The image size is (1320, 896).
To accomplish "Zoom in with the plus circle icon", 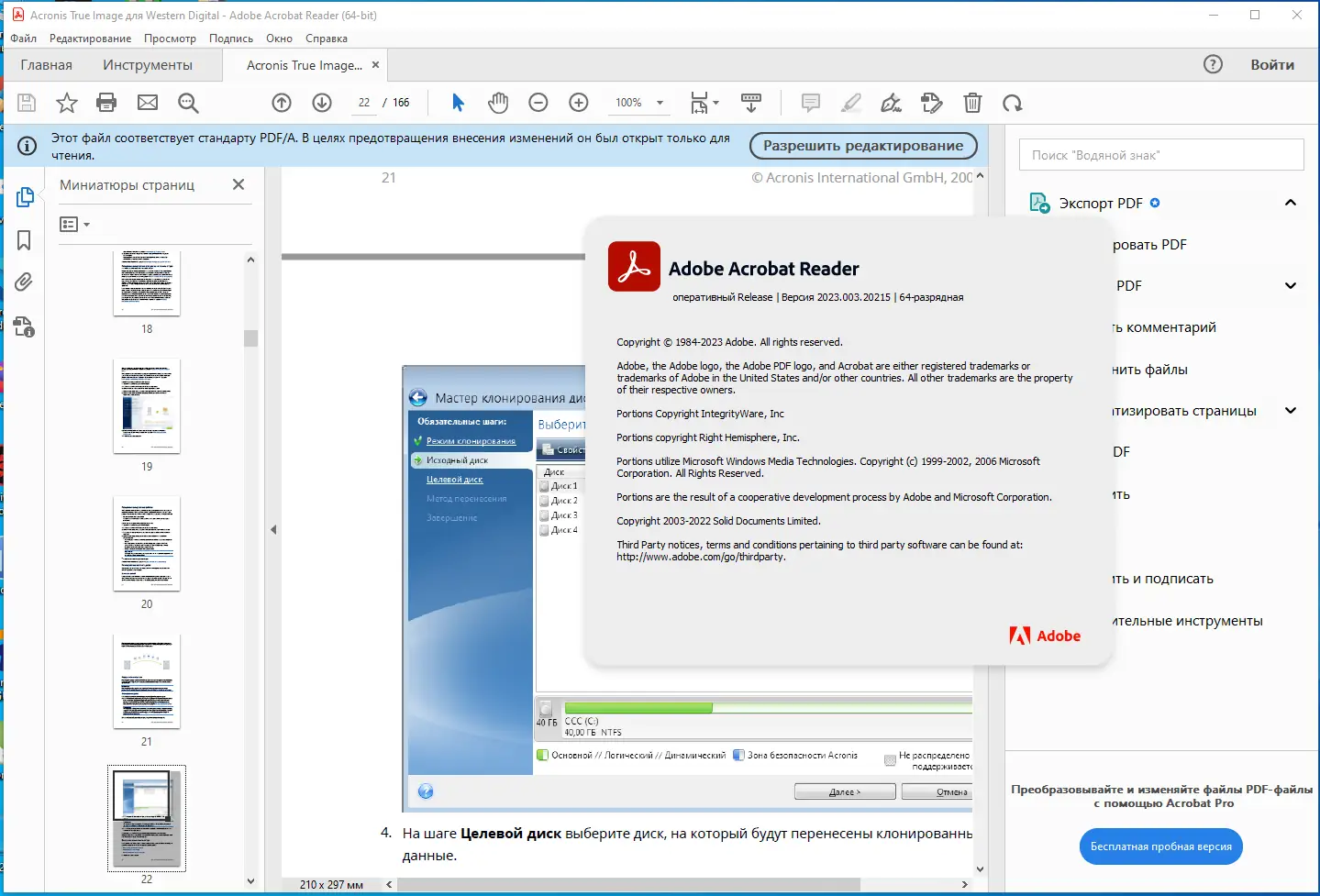I will (579, 103).
